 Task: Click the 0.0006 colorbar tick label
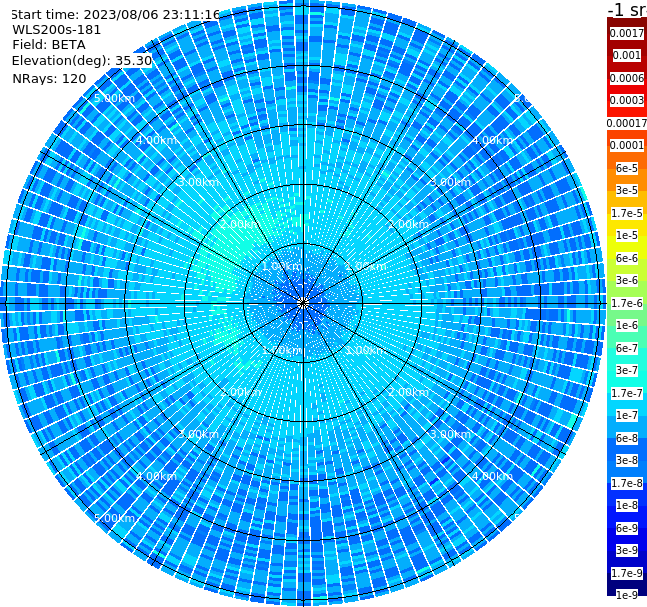point(627,78)
